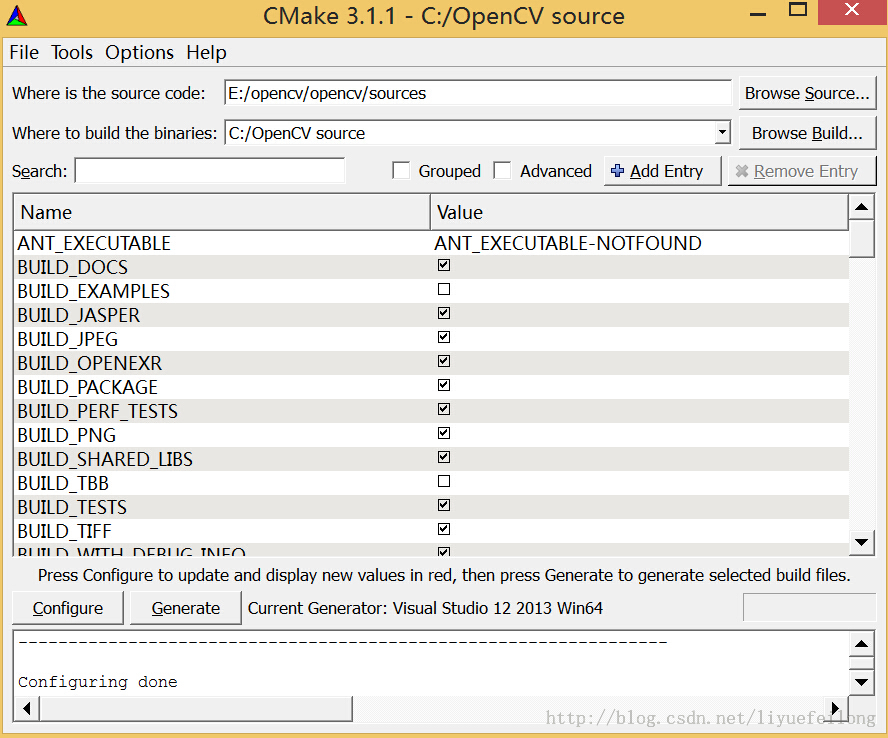Click the CMake logo icon in title bar
The width and height of the screenshot is (888, 738).
[17, 16]
